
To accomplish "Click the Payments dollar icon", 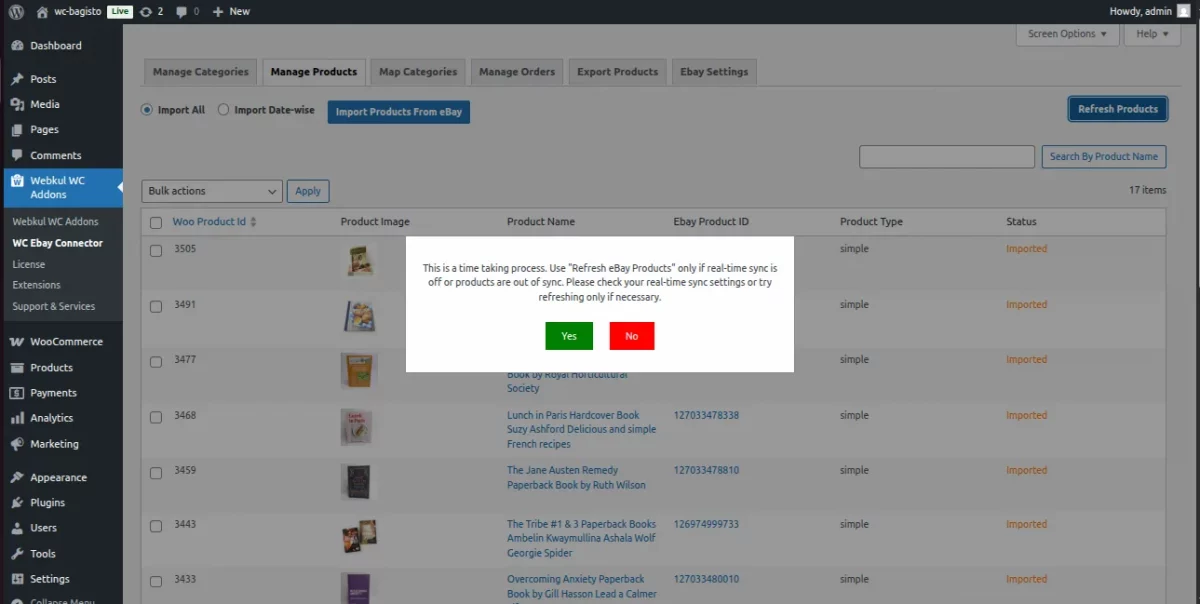I will 17,393.
